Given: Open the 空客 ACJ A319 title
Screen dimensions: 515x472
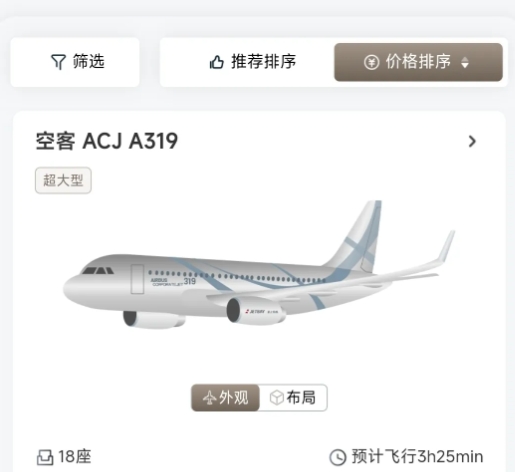Looking at the screenshot, I should [x=107, y=141].
